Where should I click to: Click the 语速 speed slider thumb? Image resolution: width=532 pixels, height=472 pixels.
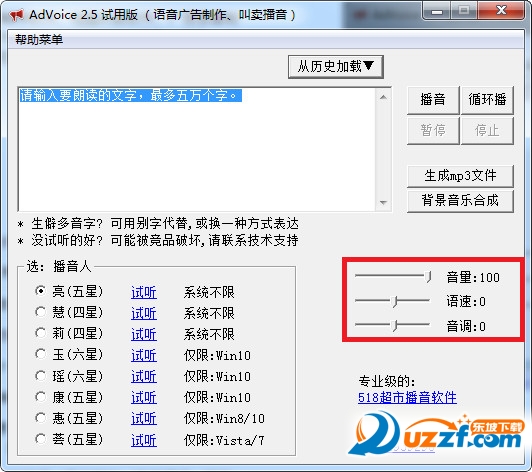[394, 301]
